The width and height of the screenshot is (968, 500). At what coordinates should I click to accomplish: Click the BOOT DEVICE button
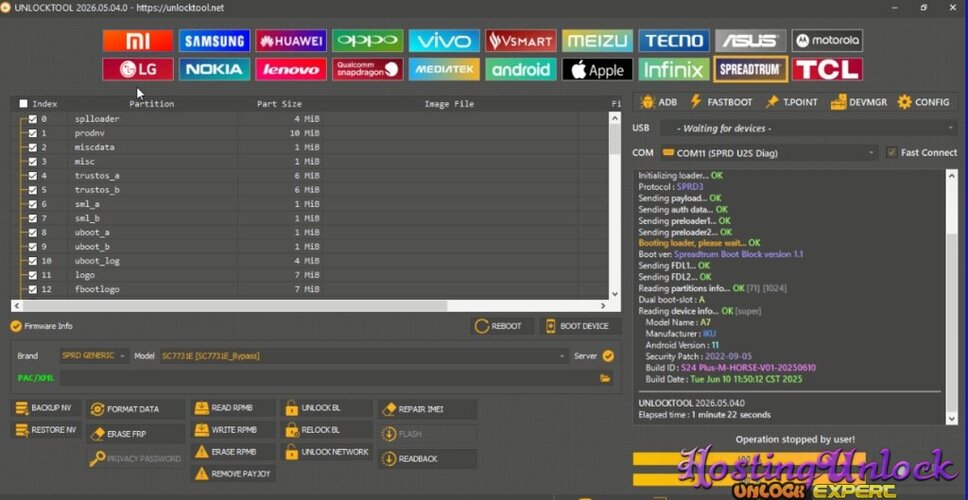click(578, 326)
